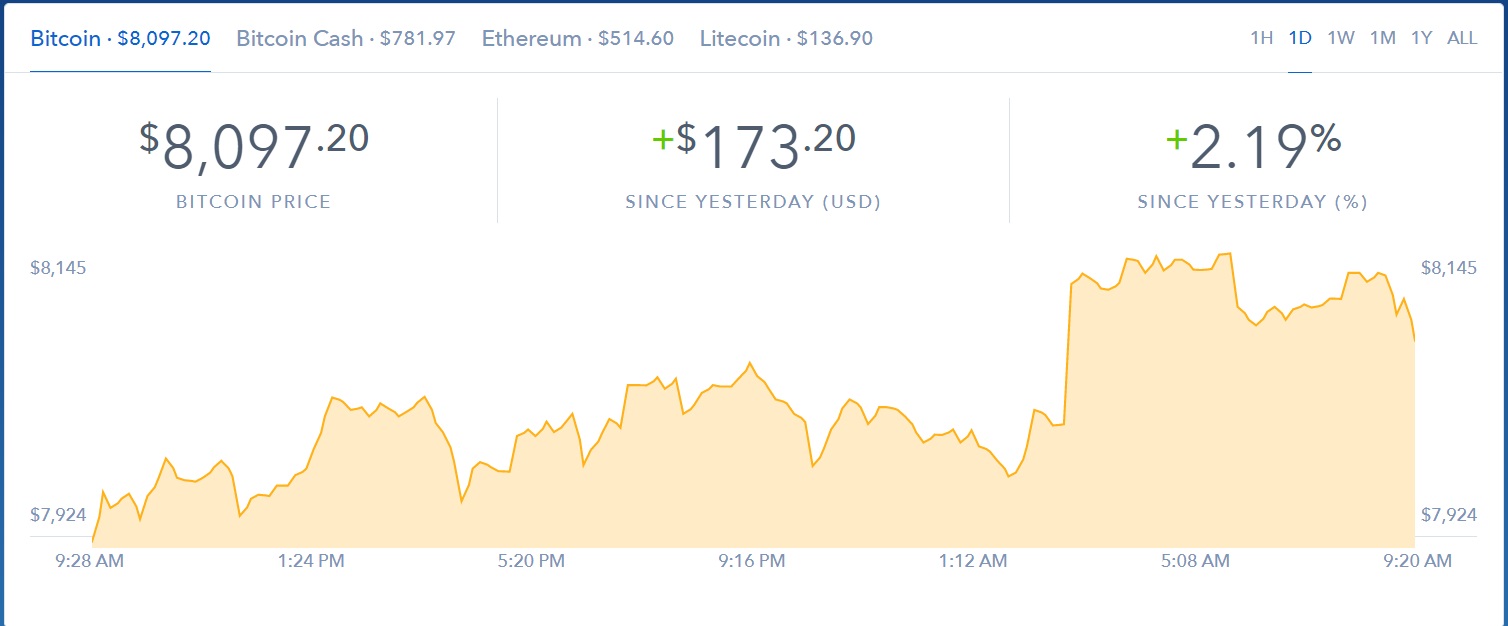Viewport: 1508px width, 626px height.
Task: Set chart range to 1H
Action: (1261, 39)
